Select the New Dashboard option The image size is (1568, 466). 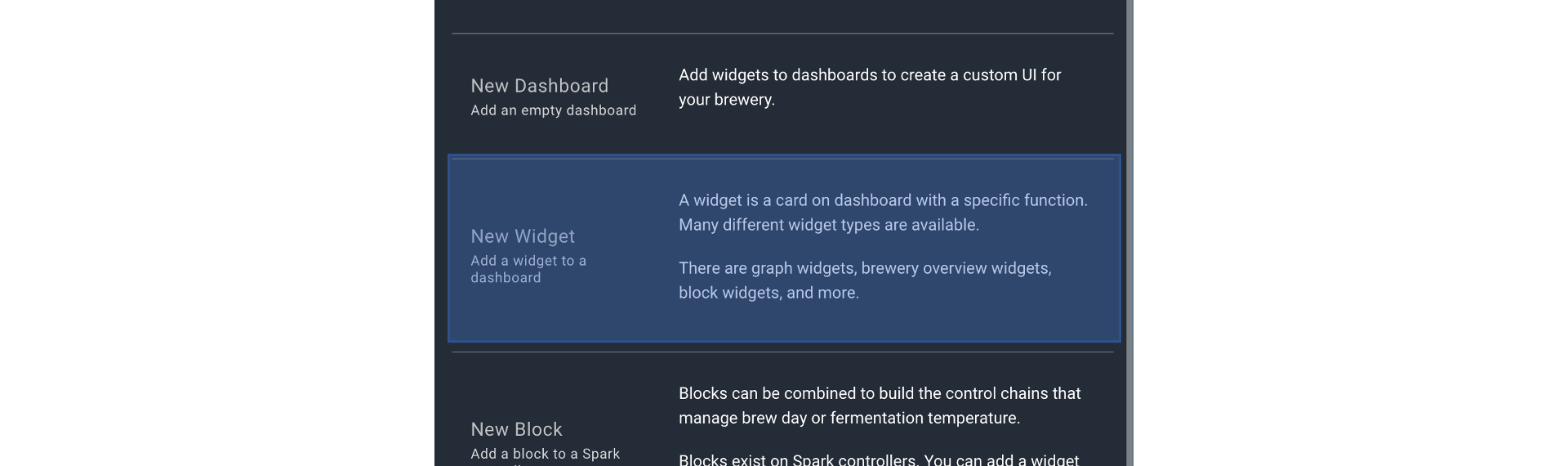[x=539, y=86]
